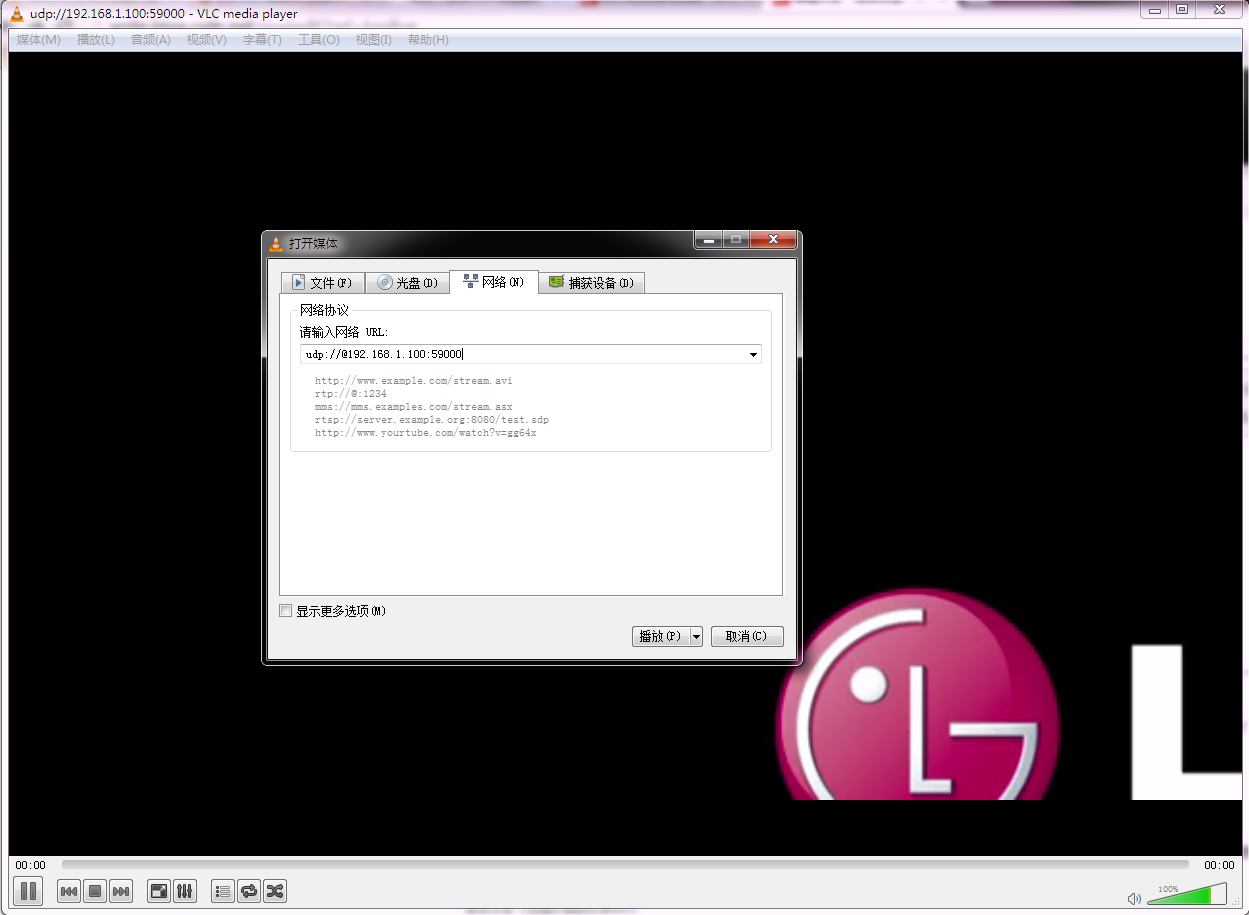Close the 打开媒体 dialog

tap(774, 240)
